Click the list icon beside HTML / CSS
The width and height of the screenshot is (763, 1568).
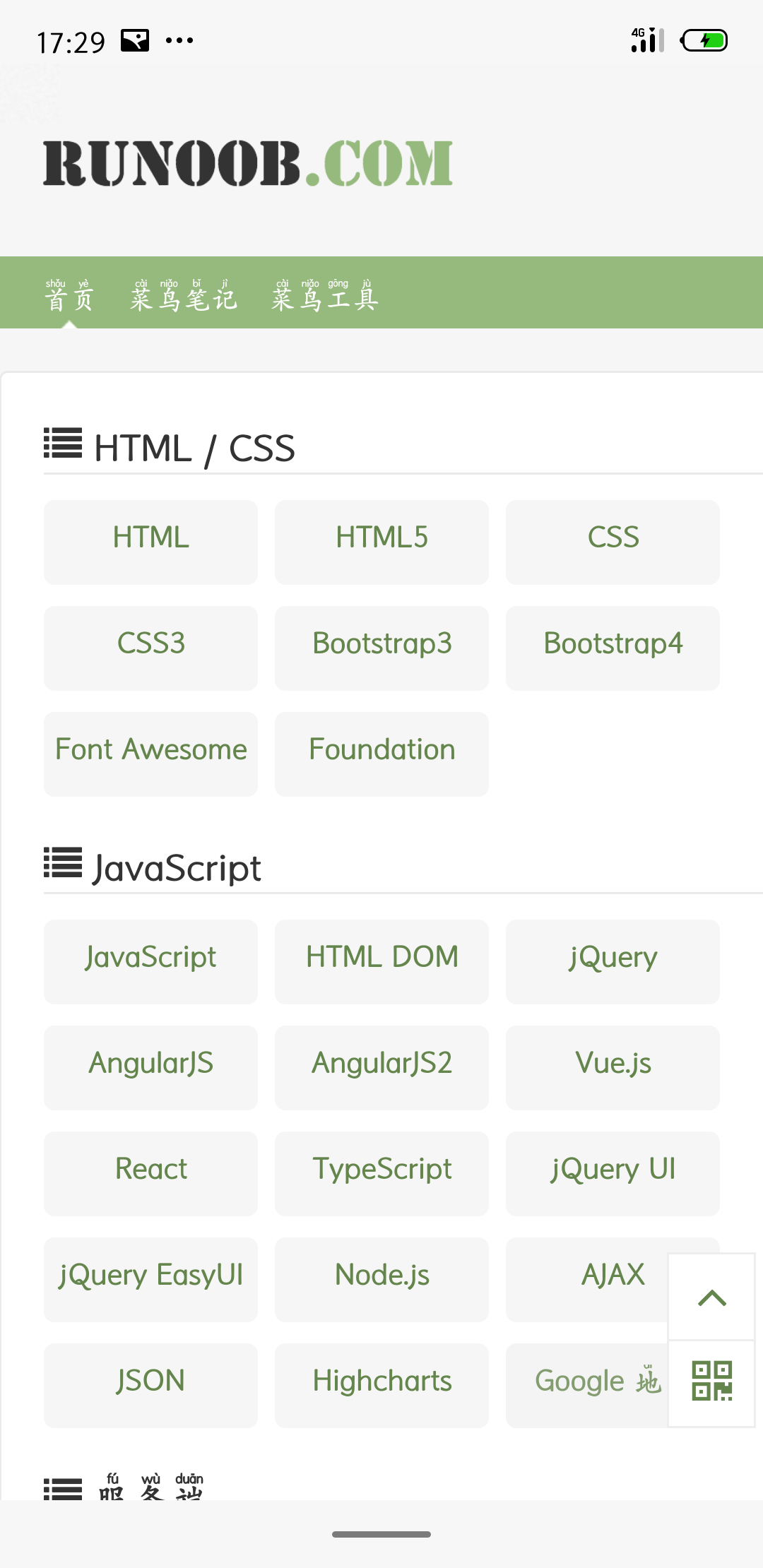point(63,444)
